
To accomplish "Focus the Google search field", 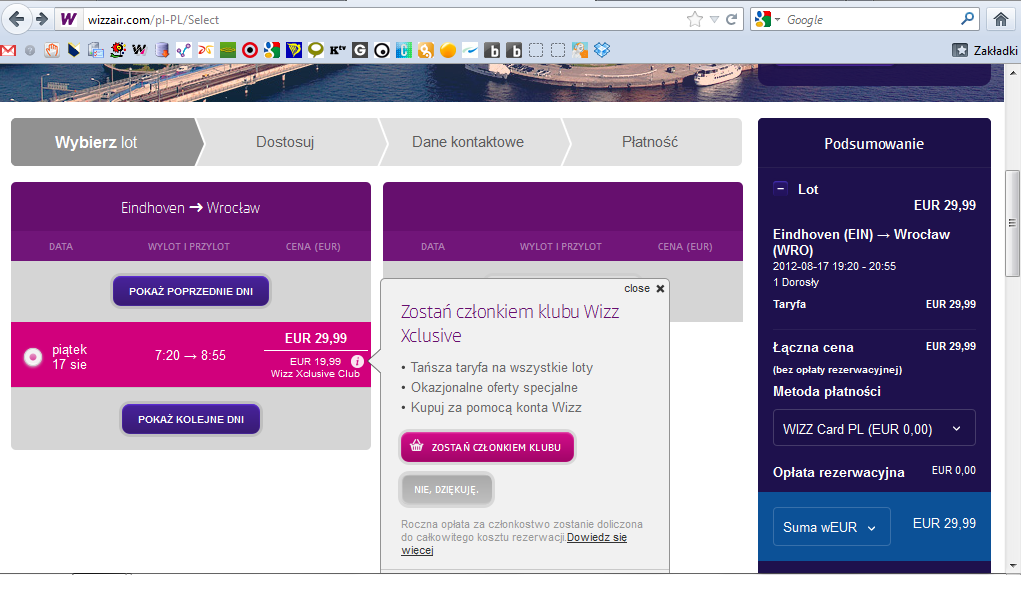I will [x=869, y=20].
